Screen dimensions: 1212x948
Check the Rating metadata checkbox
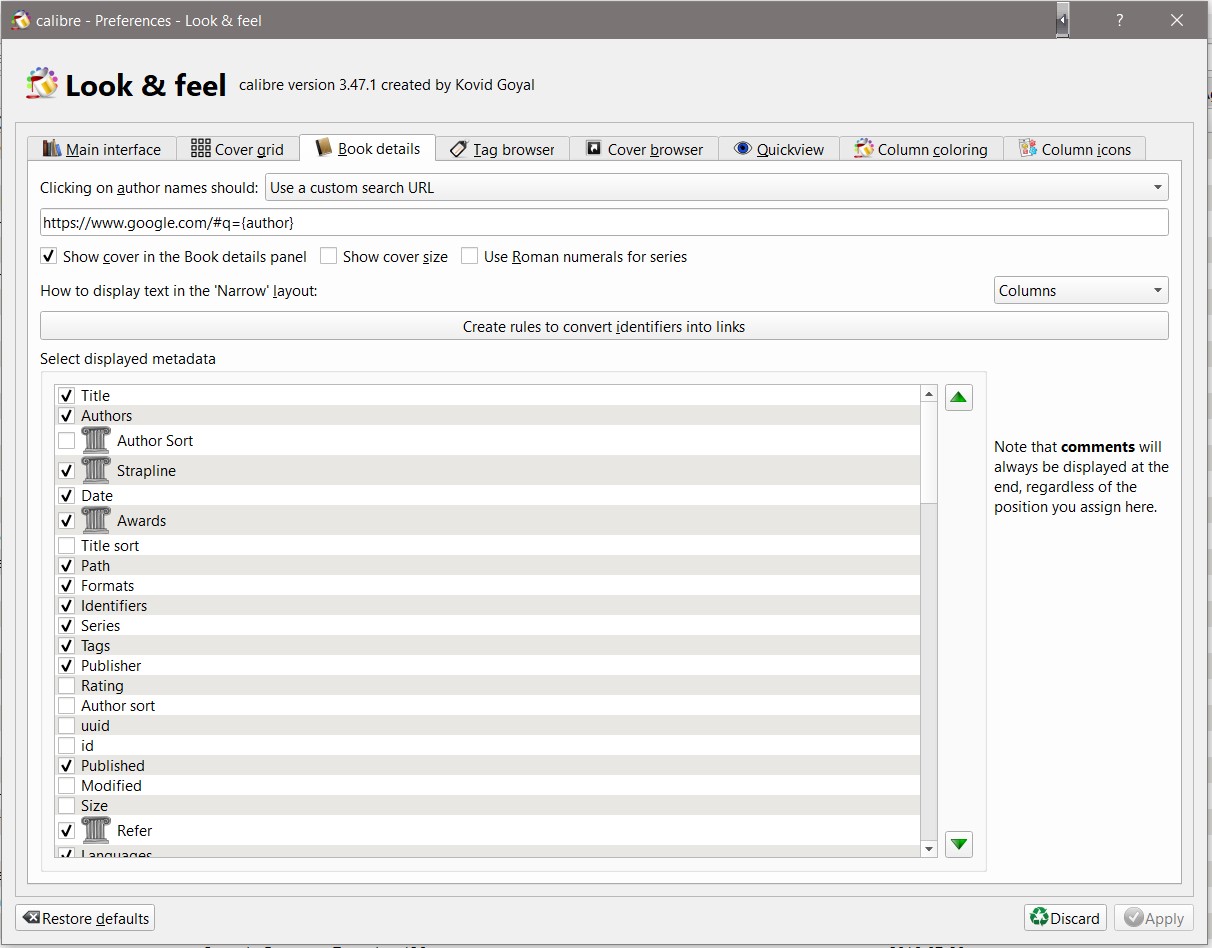click(67, 686)
